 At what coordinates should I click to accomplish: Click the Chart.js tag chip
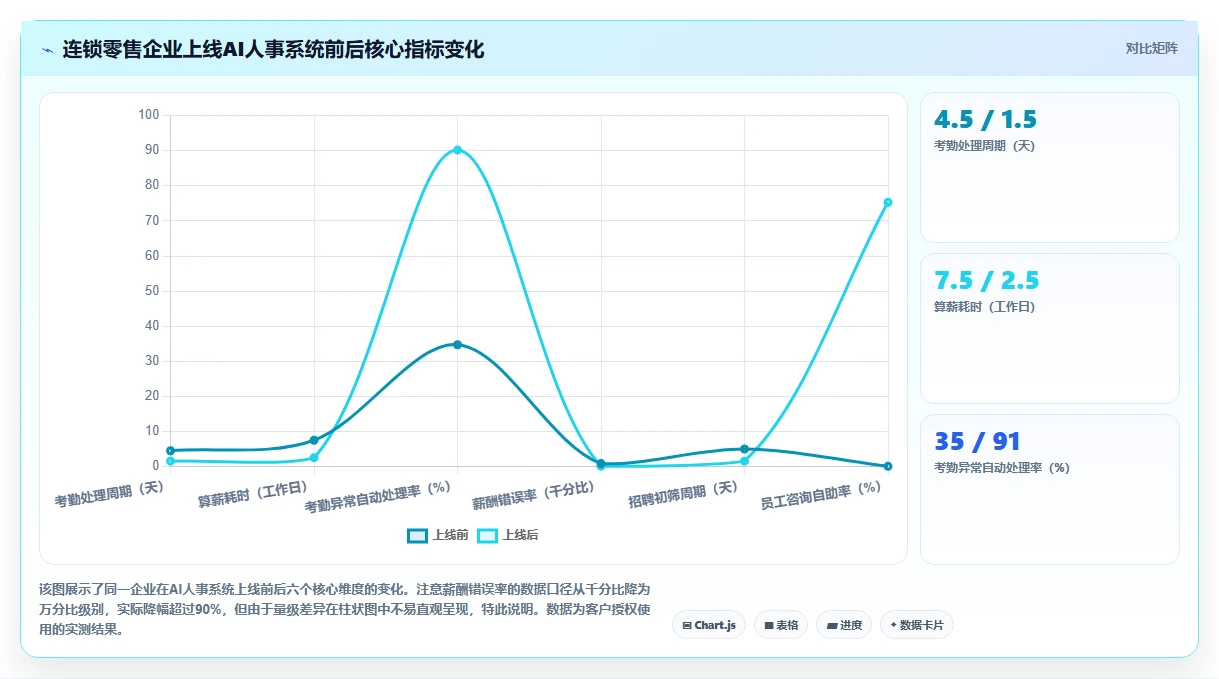point(709,625)
